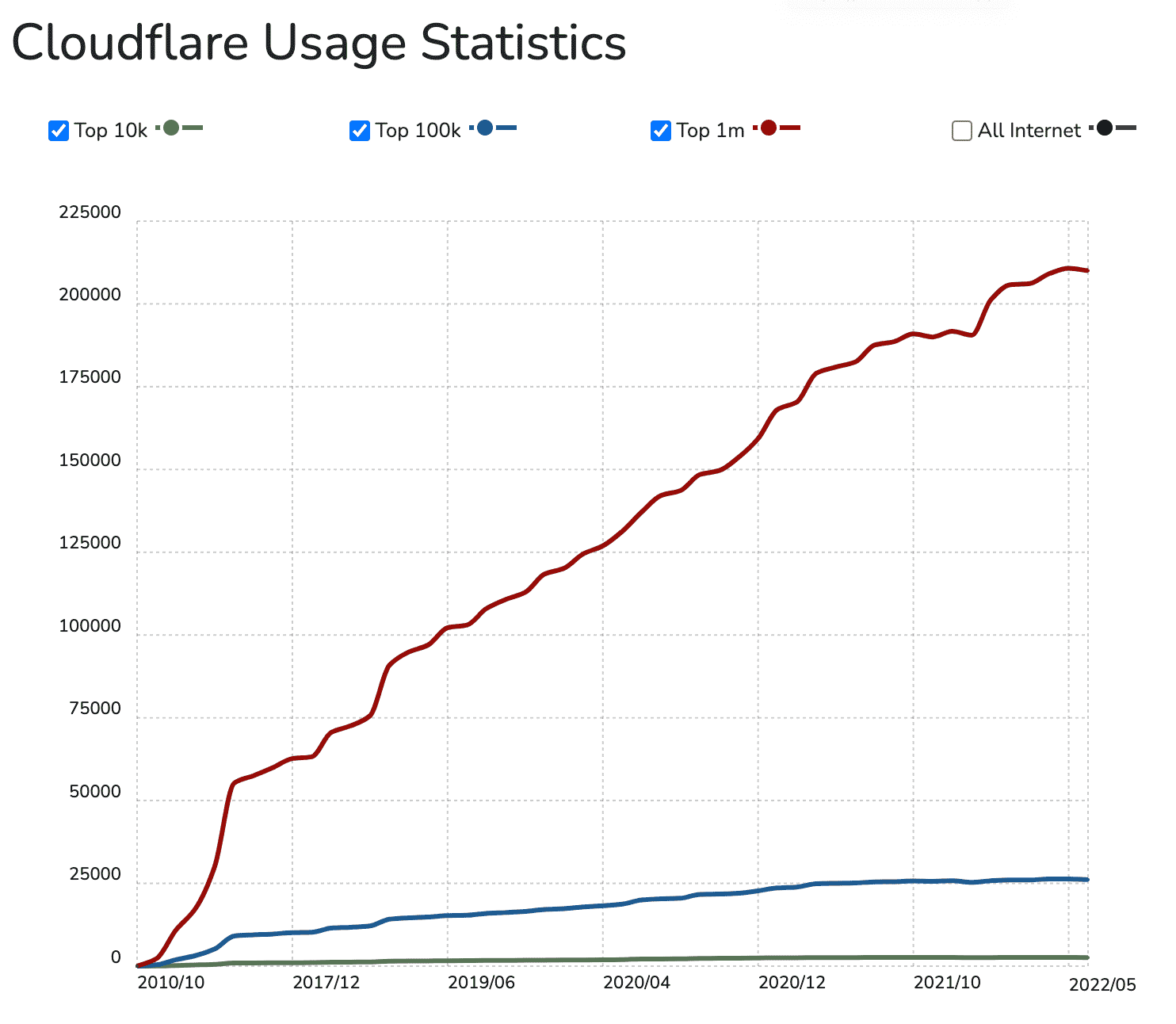Click the red Top 1m legend marker
This screenshot has width=1176, height=1024.
(x=769, y=128)
